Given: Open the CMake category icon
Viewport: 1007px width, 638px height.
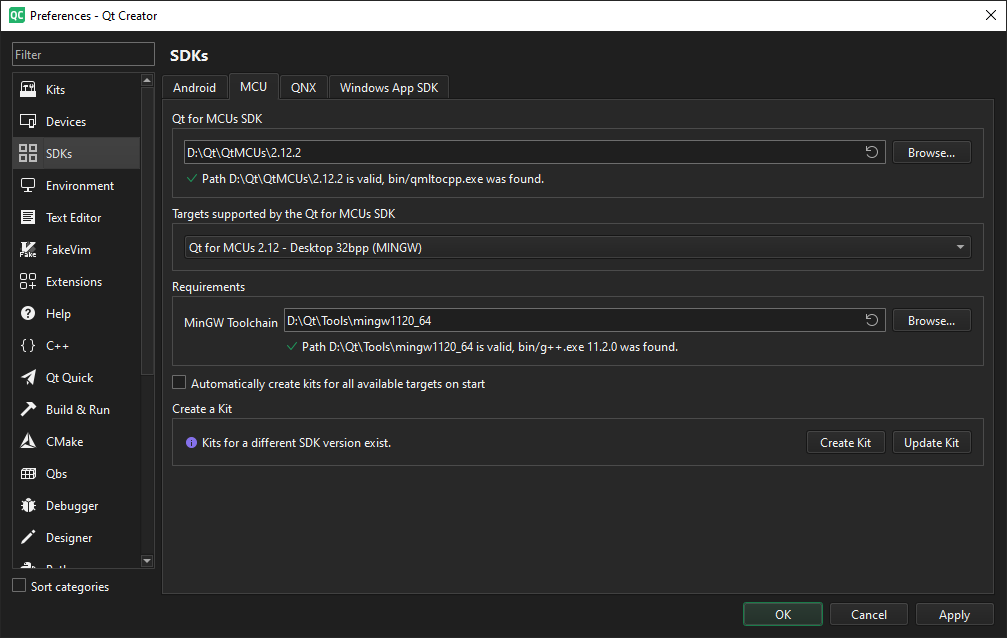Looking at the screenshot, I should 28,441.
